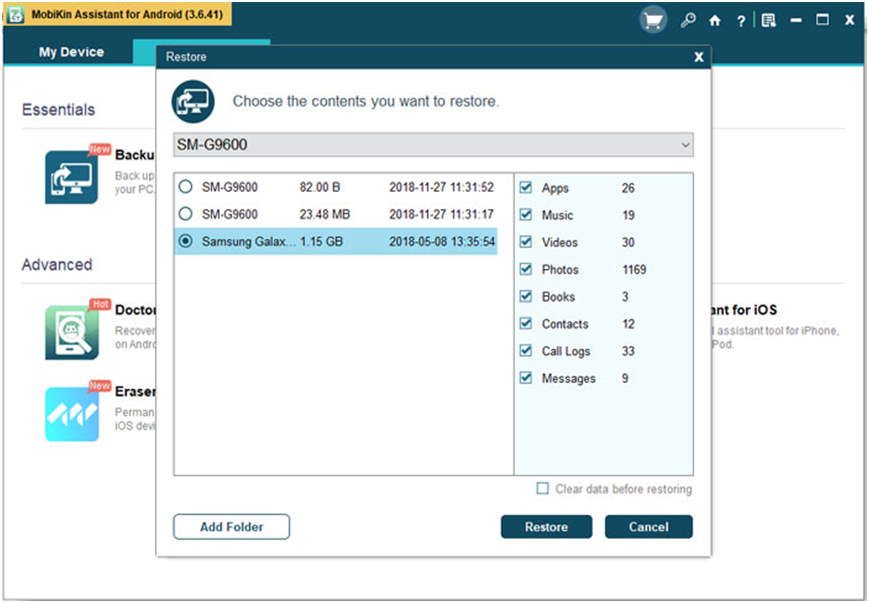Uncheck the Apps checkbox

(526, 188)
